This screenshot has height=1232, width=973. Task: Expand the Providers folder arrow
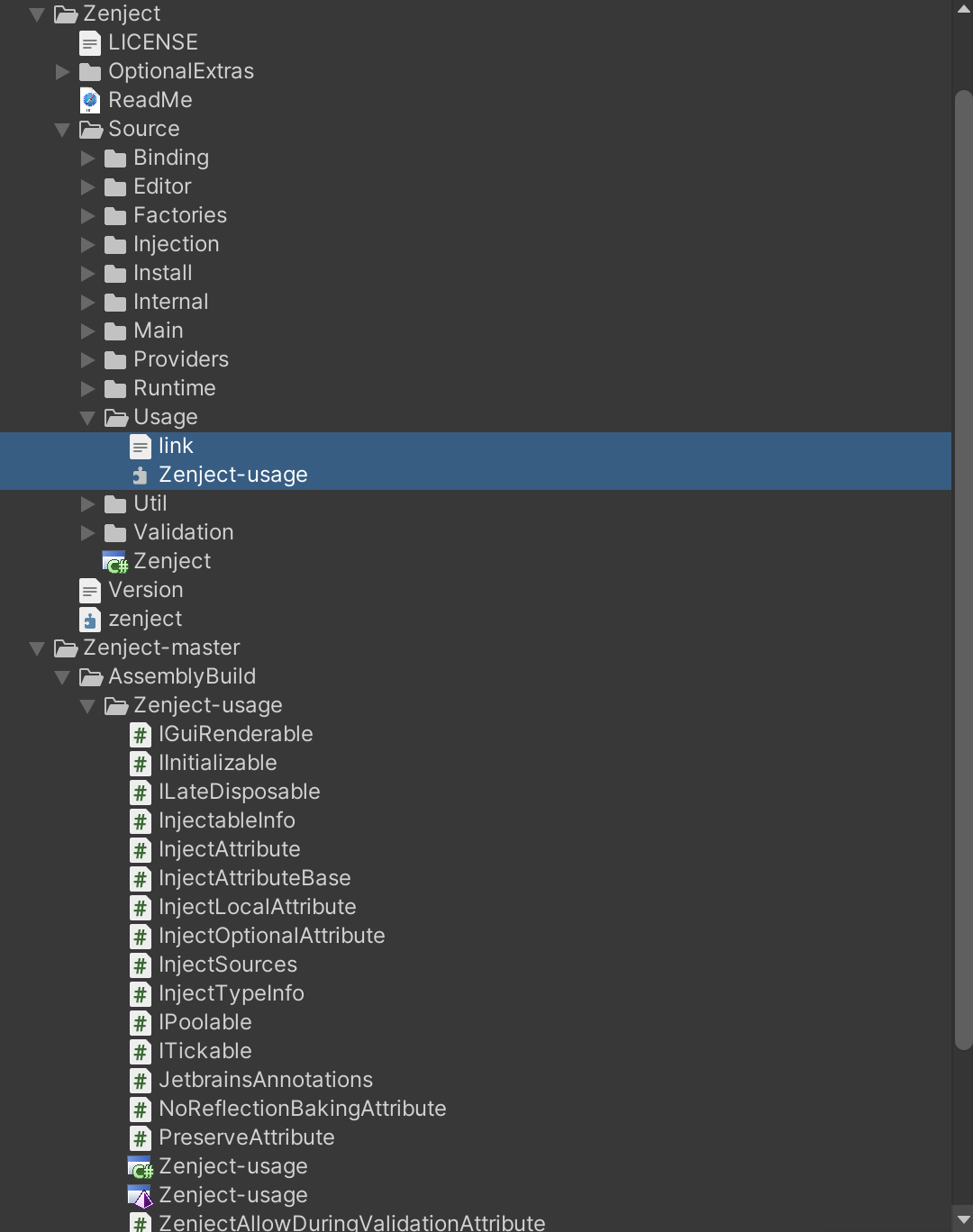point(87,360)
